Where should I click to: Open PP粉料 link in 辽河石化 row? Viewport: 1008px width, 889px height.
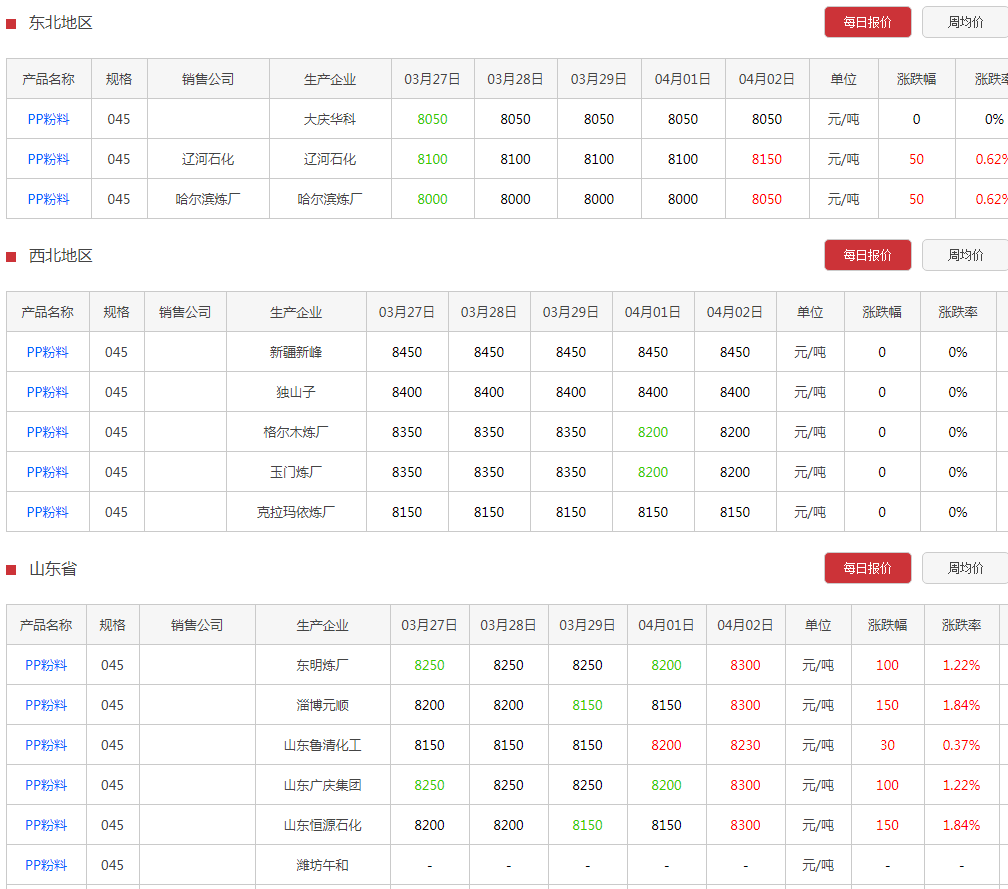pos(49,159)
